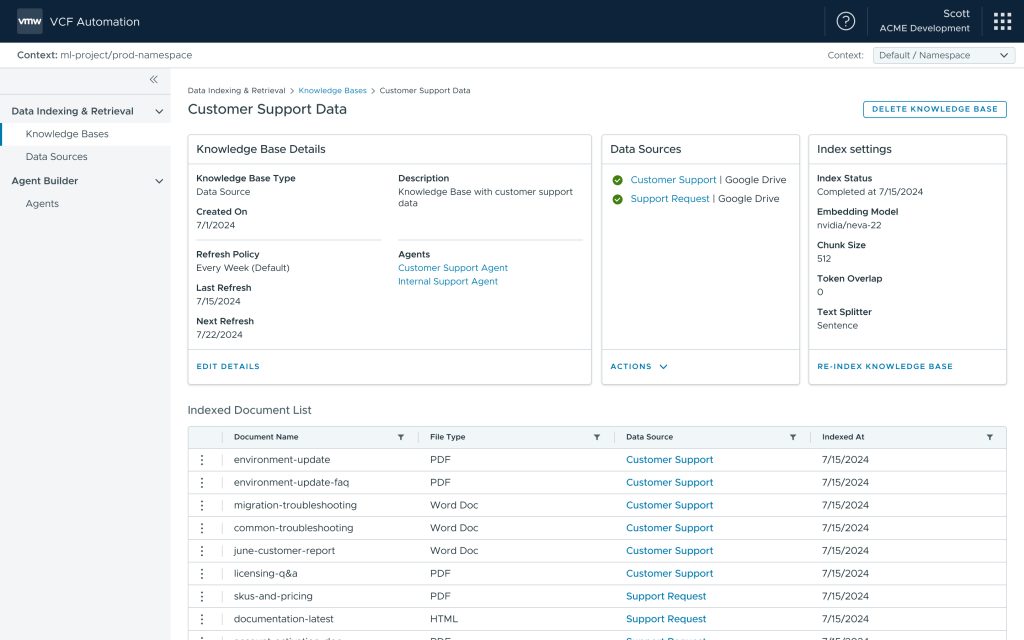1024x640 pixels.
Task: Open the app launcher grid icon
Action: coord(1002,21)
